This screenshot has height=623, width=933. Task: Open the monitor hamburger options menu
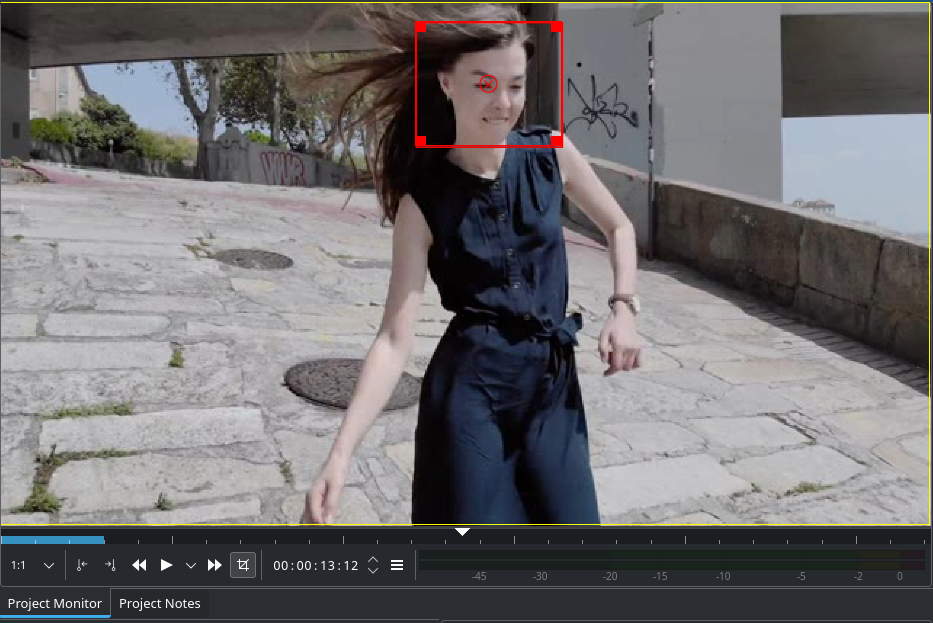click(397, 565)
